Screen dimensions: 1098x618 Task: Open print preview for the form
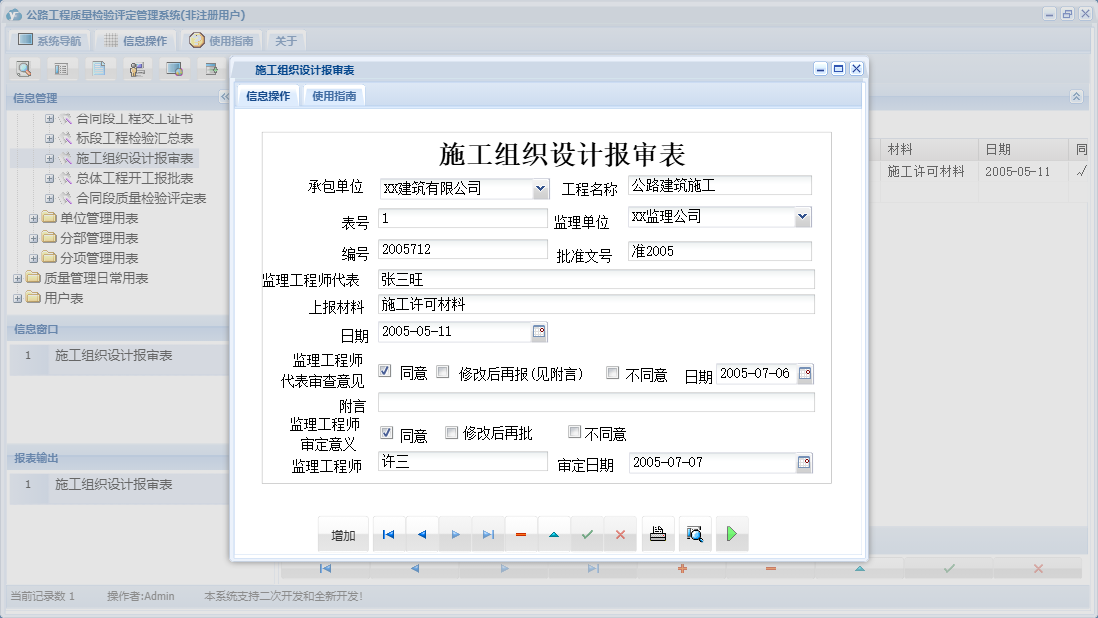(694, 534)
